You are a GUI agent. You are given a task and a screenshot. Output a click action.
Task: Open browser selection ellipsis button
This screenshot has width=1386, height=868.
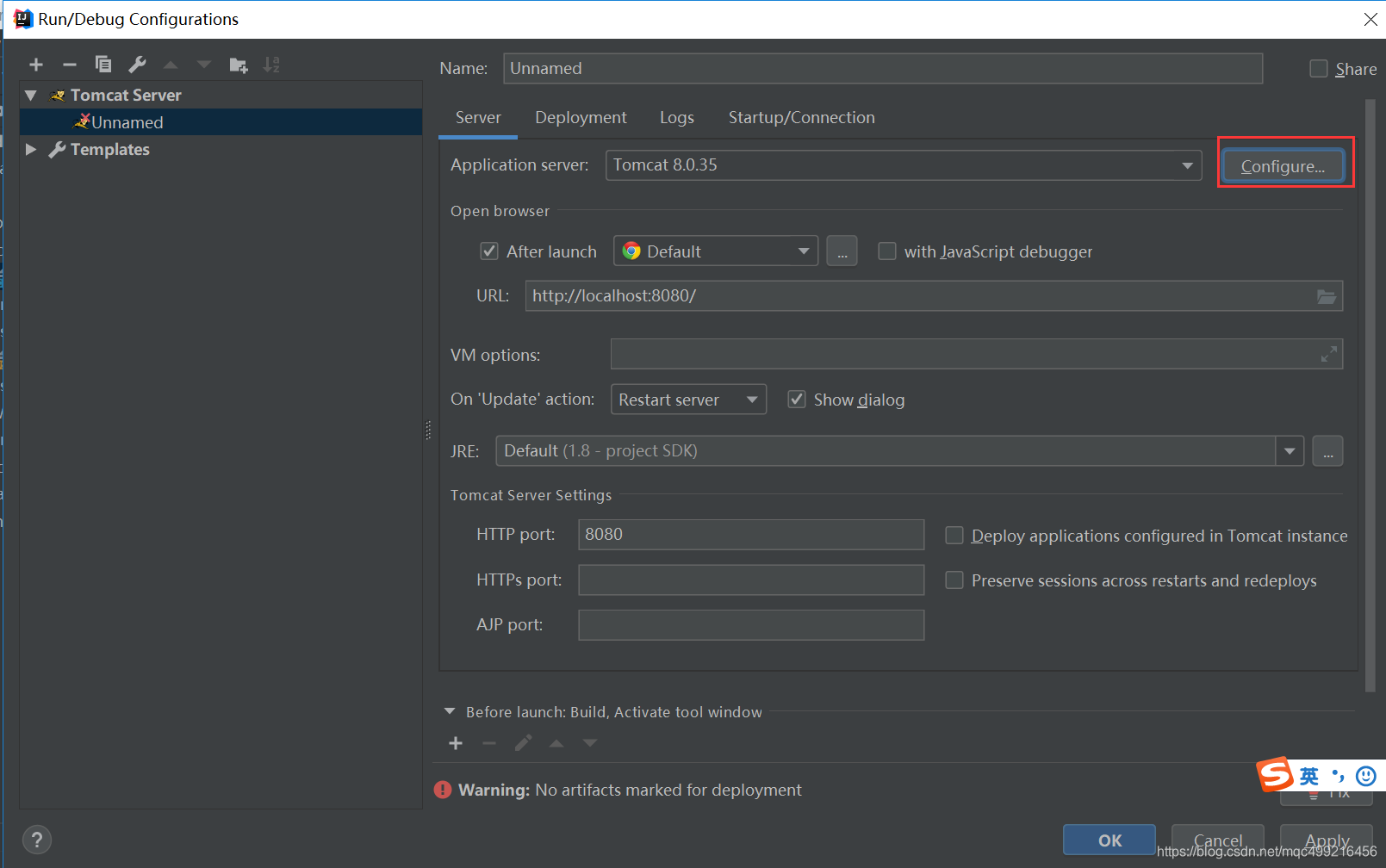click(x=842, y=251)
